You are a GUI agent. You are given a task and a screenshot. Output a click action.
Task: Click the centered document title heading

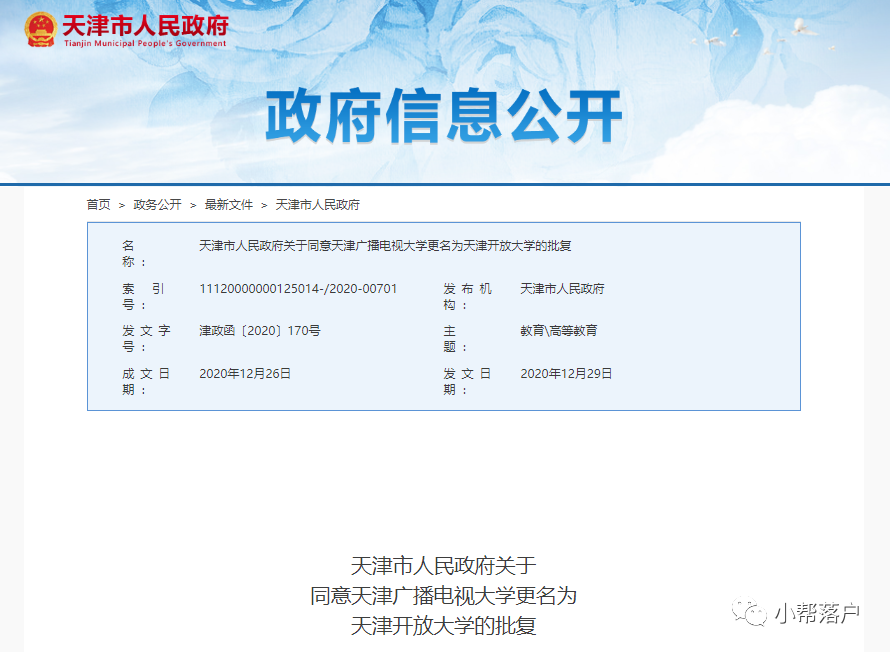444,596
